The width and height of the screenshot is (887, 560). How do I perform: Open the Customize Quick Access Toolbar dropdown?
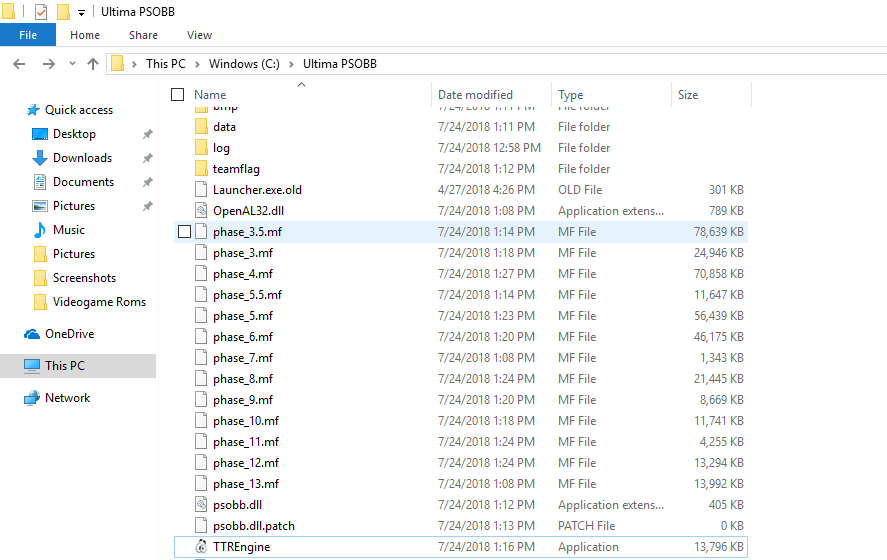(x=81, y=12)
